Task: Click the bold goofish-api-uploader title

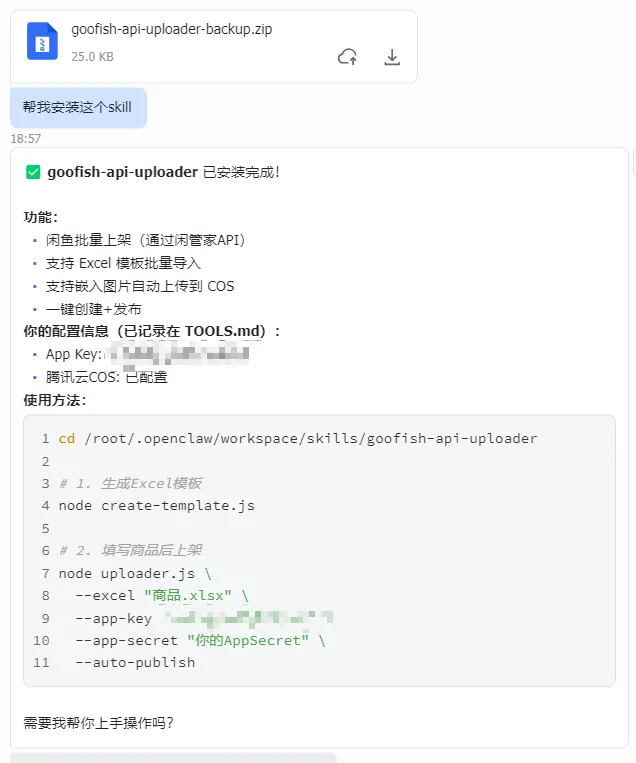Action: click(x=122, y=172)
